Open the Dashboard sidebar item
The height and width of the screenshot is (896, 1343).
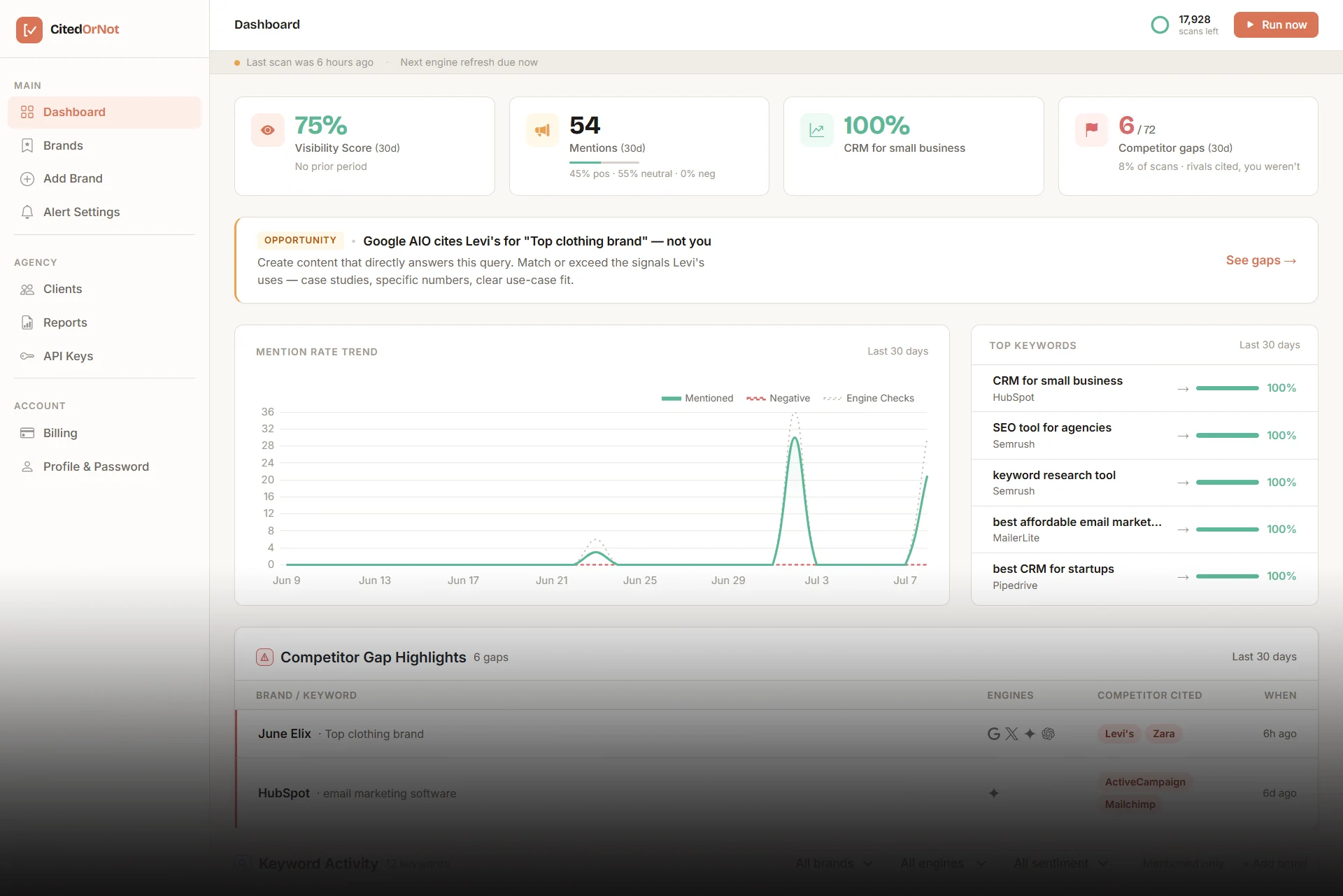(x=104, y=112)
